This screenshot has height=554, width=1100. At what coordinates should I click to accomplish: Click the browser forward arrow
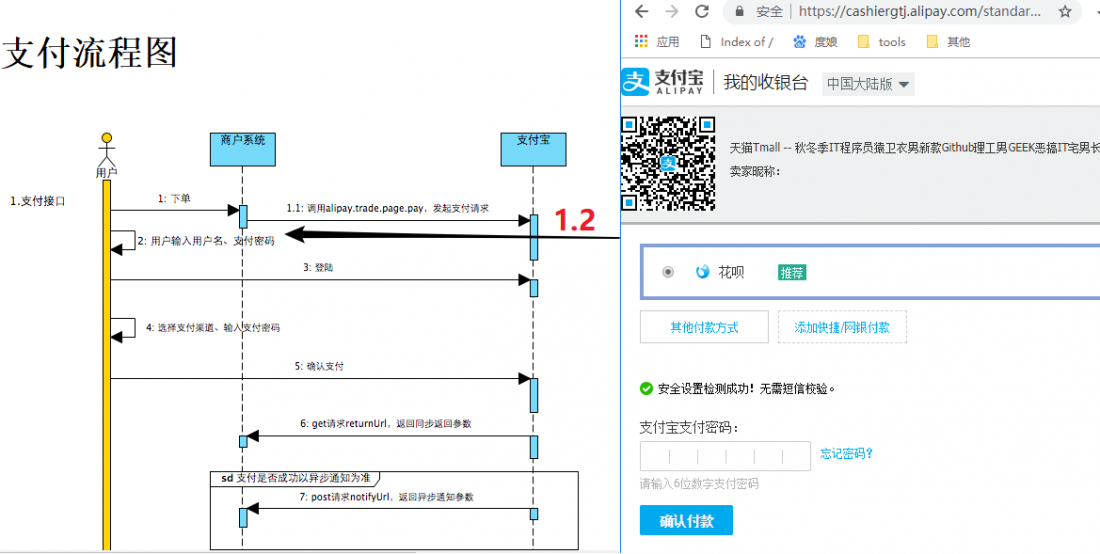coord(671,11)
